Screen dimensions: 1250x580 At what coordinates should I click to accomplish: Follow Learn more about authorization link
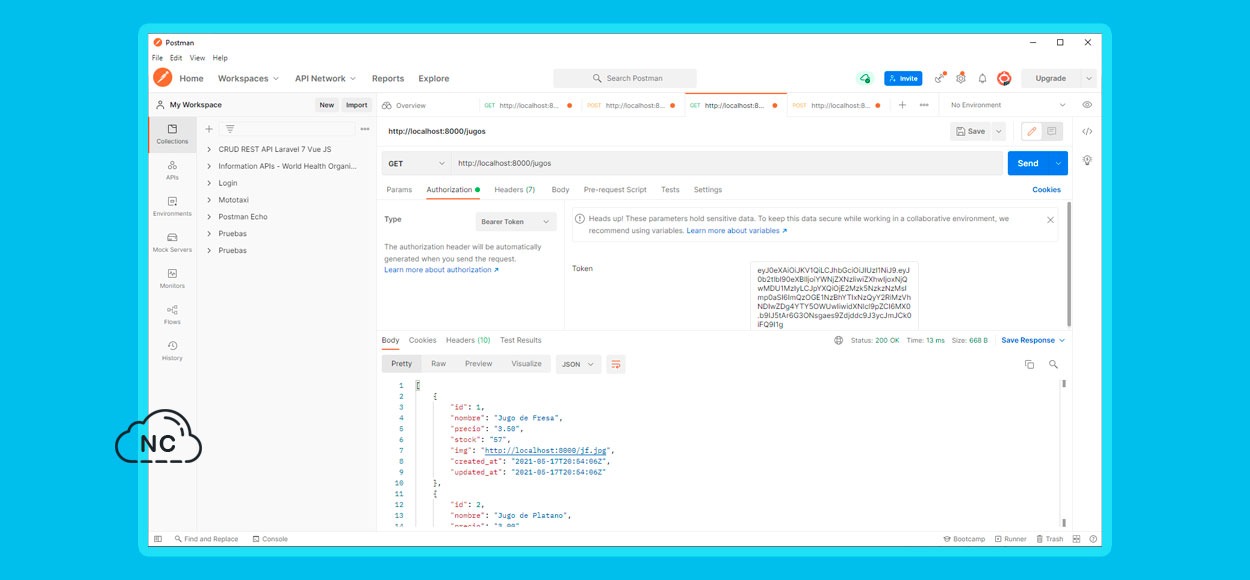point(441,270)
